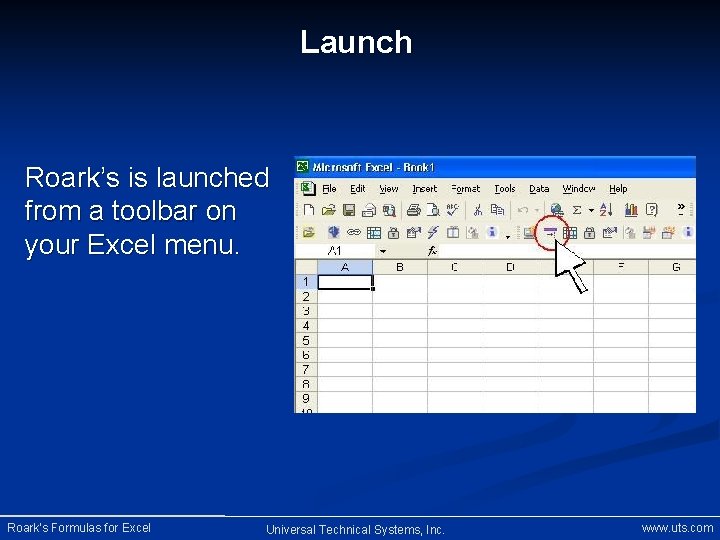Viewport: 720px width, 540px height.
Task: Select column A header
Action: pos(345,267)
